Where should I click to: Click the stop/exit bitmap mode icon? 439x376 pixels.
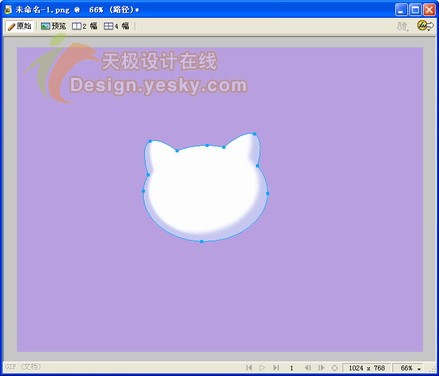click(x=335, y=368)
